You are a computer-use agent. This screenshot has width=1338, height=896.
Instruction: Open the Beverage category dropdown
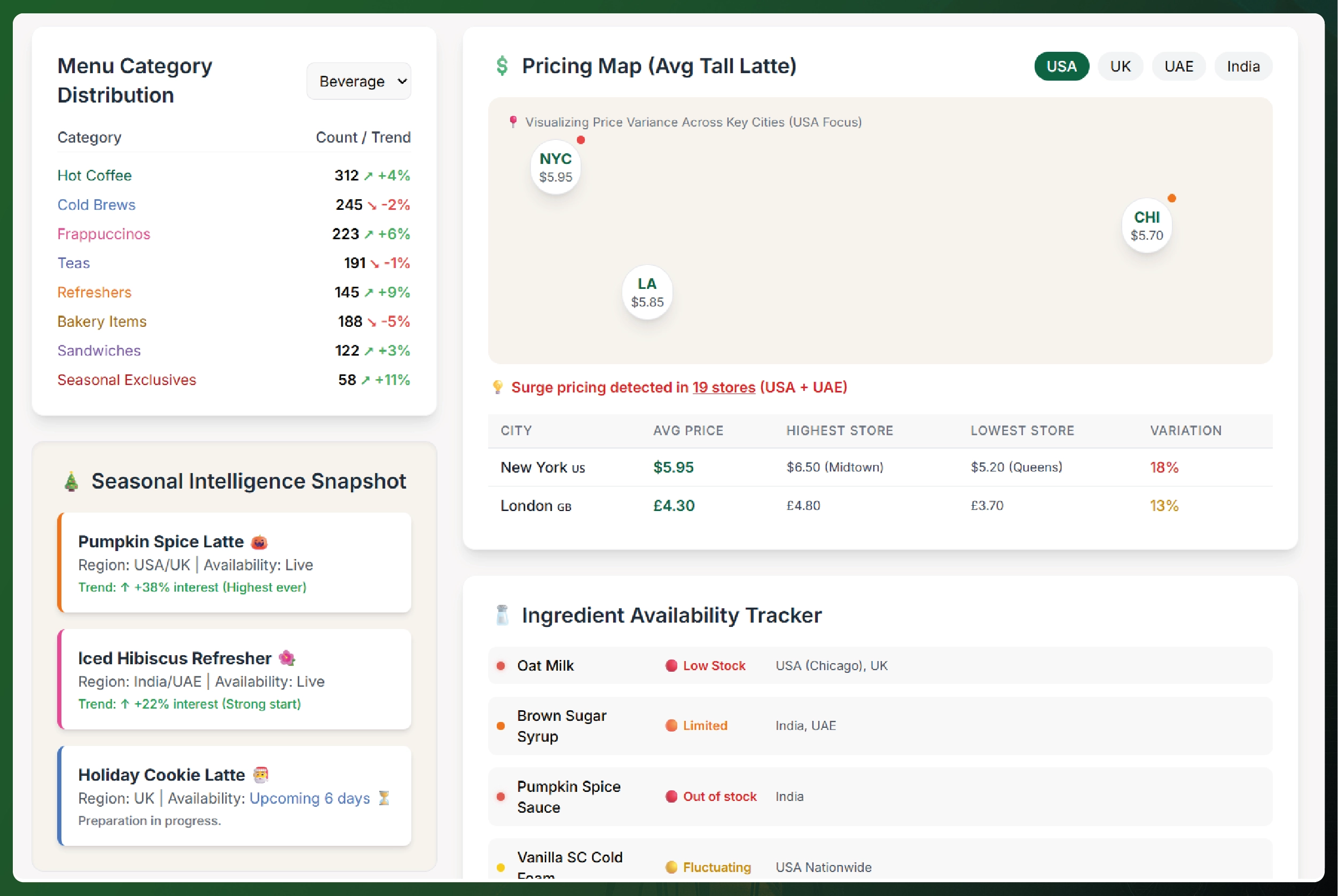(359, 81)
